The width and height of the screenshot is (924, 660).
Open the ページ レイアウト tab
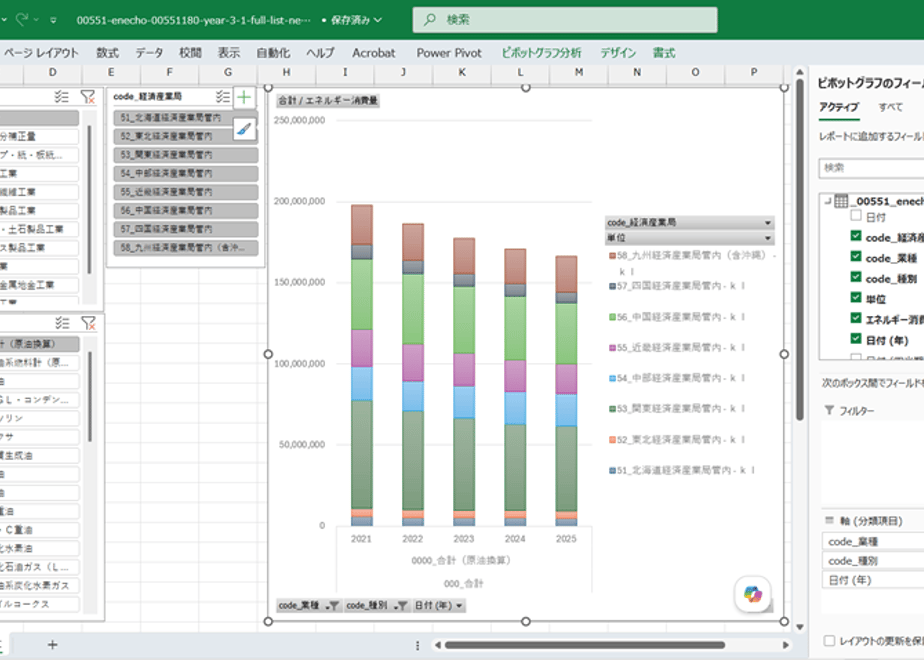point(41,53)
